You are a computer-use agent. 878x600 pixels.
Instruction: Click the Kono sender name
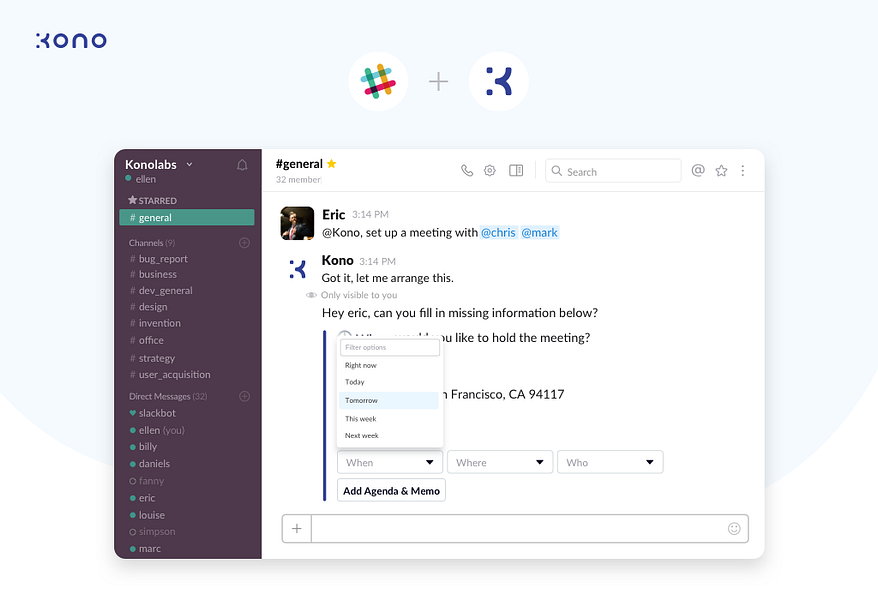click(338, 261)
